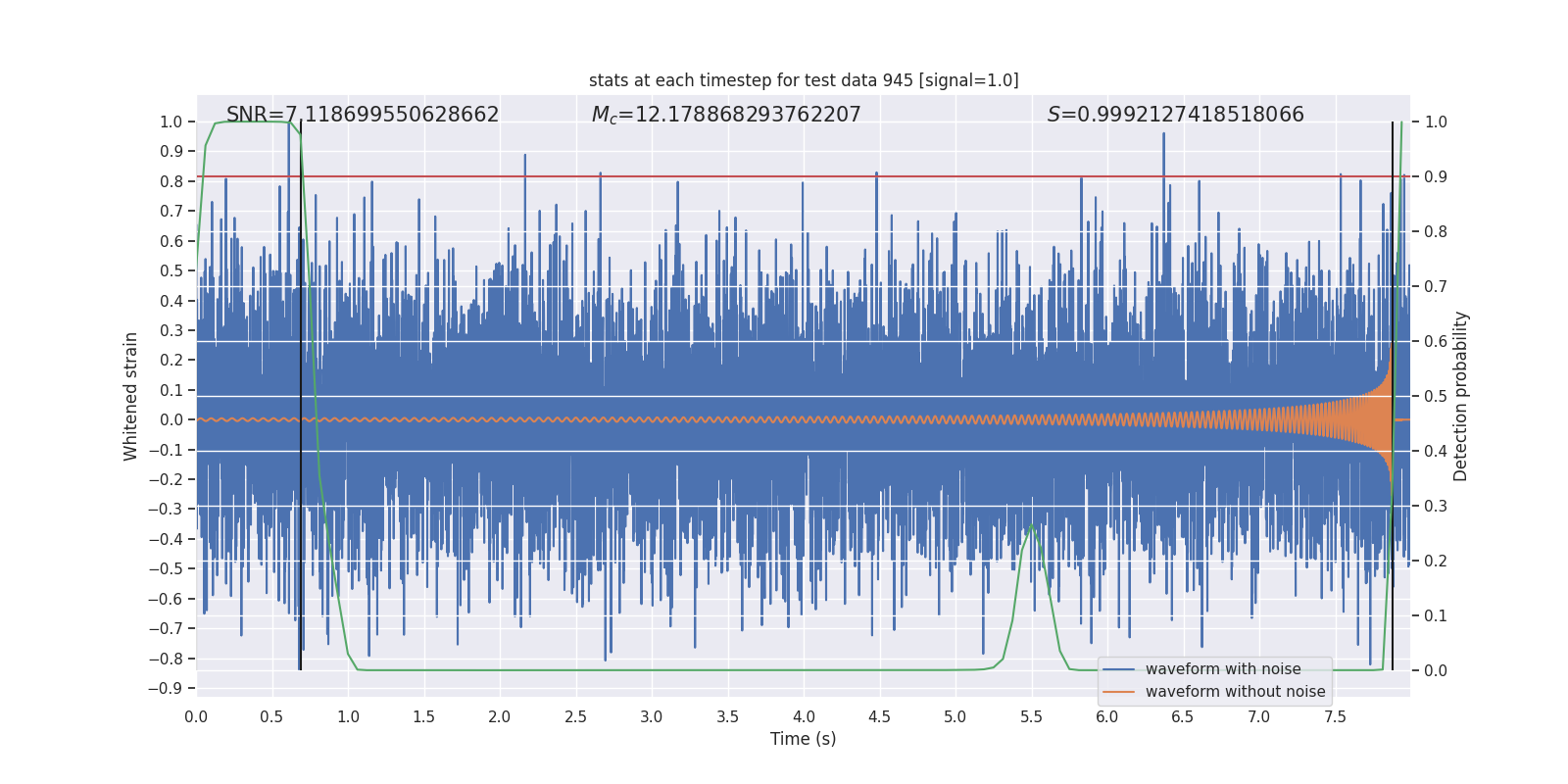
Task: Select Whitened strain axis tick label 0.4
Action: click(171, 301)
